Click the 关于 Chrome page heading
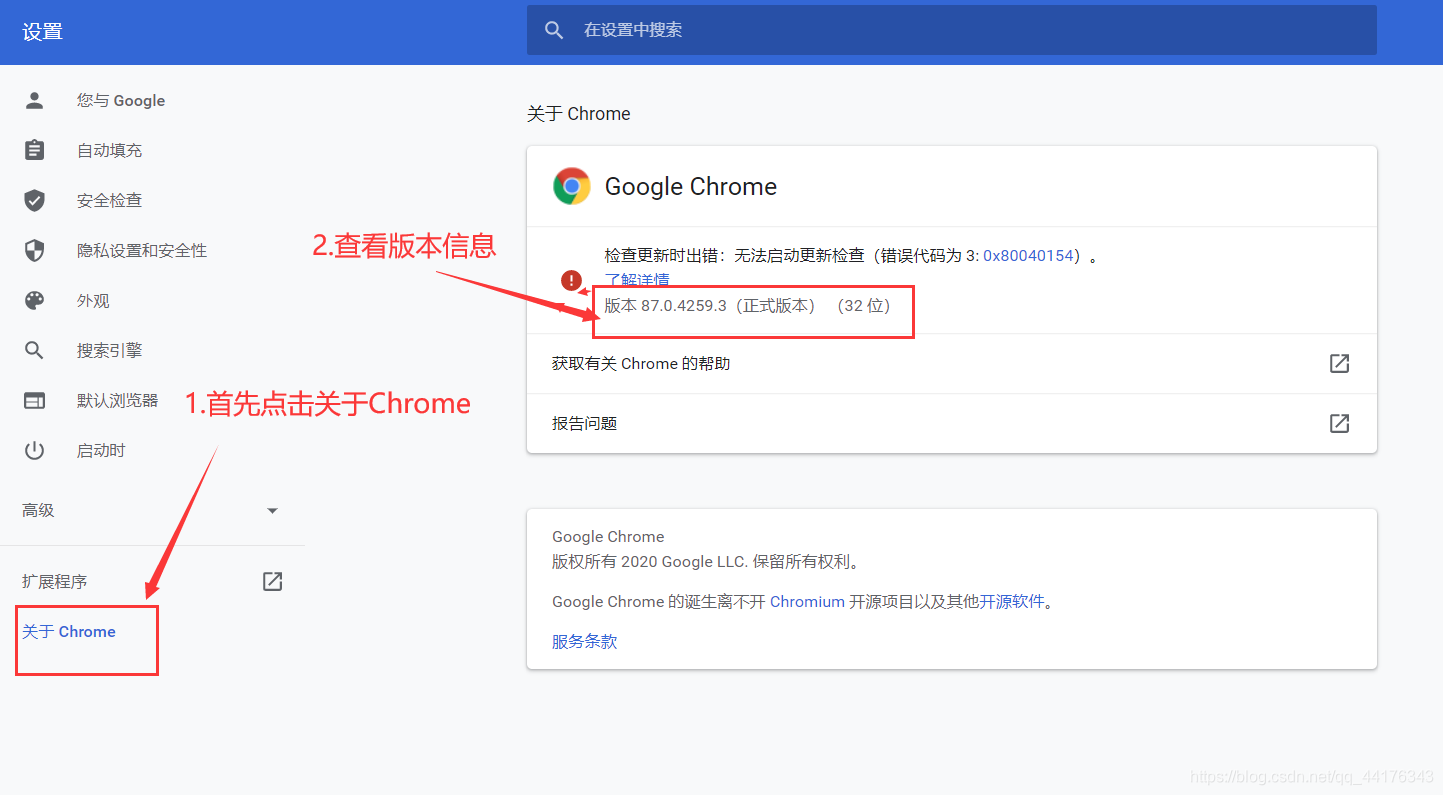 pos(579,114)
